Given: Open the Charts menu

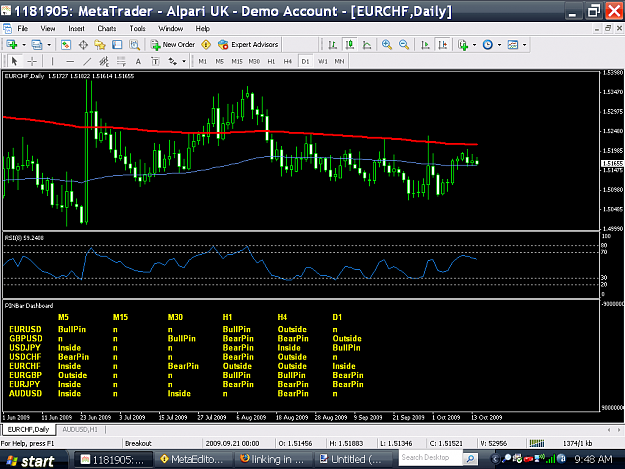Looking at the screenshot, I should (106, 28).
